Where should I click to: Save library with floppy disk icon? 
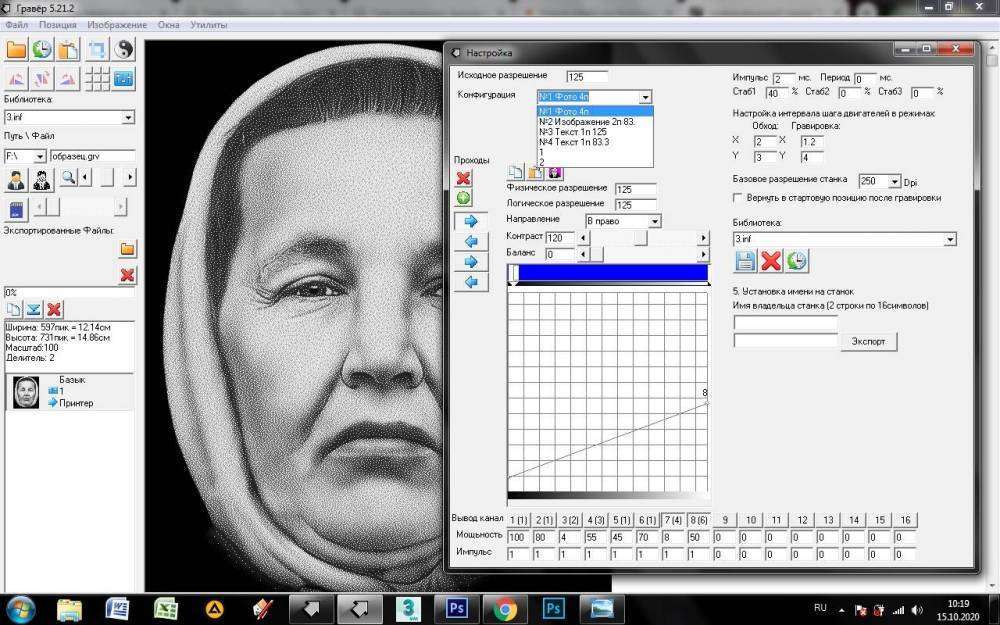(745, 261)
